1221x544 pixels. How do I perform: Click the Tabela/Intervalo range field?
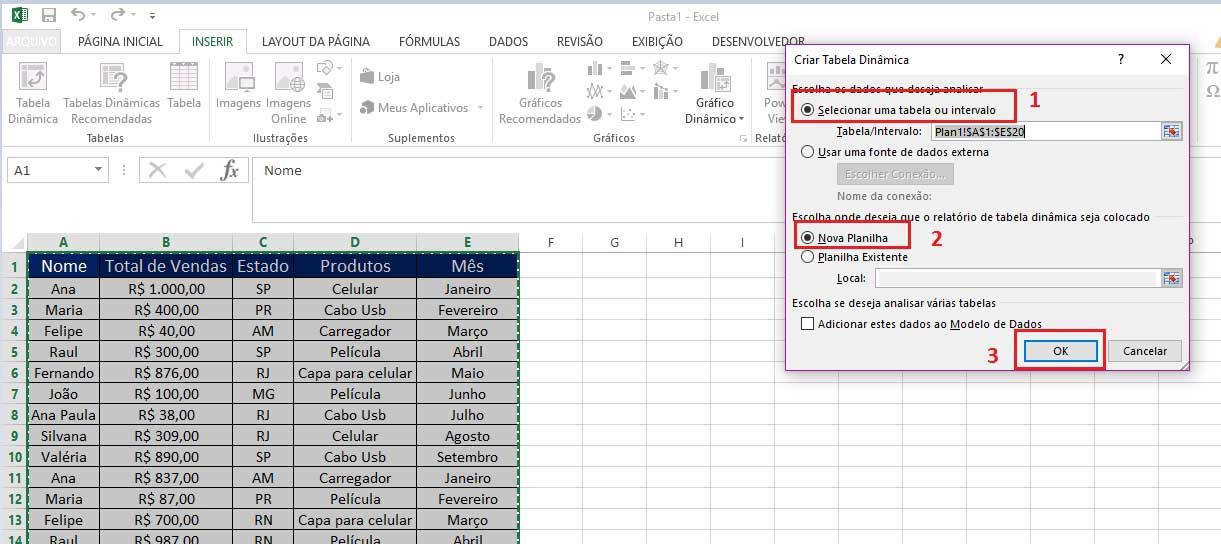click(1043, 131)
